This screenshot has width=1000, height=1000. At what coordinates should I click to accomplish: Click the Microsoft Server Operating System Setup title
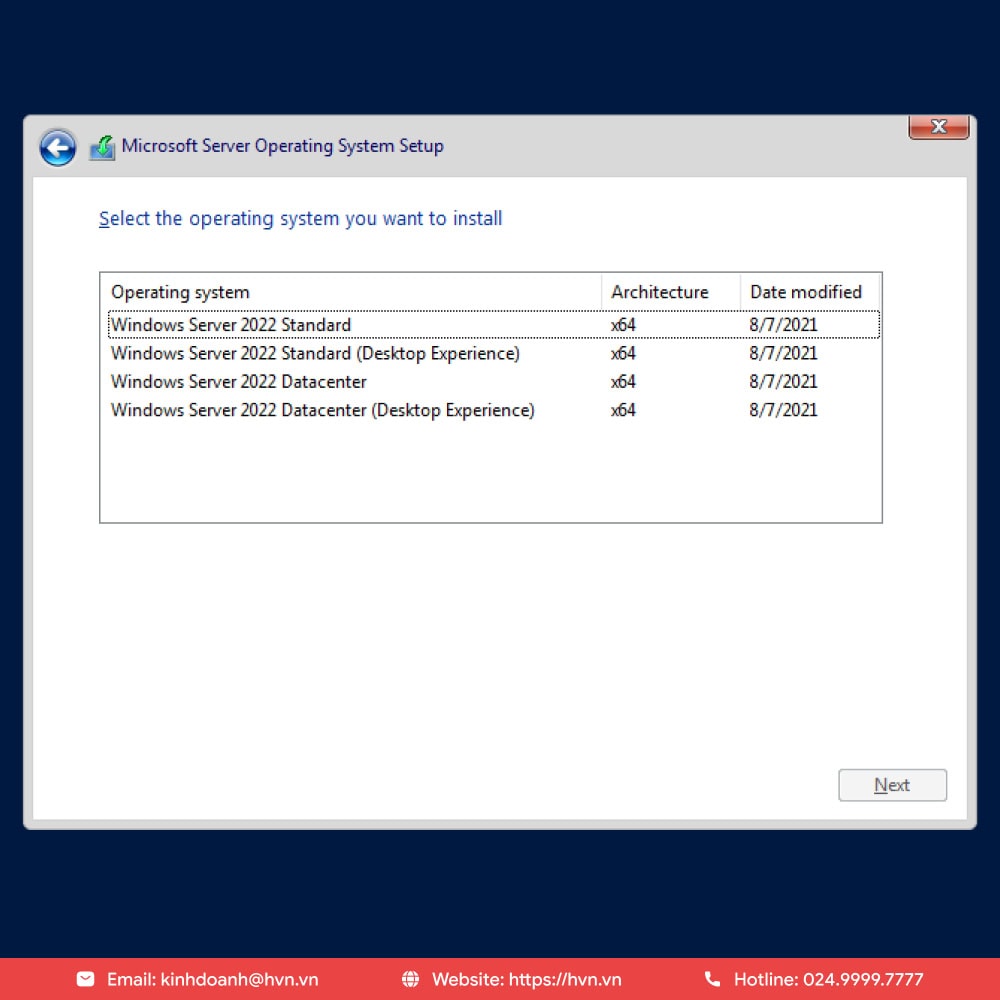(283, 146)
